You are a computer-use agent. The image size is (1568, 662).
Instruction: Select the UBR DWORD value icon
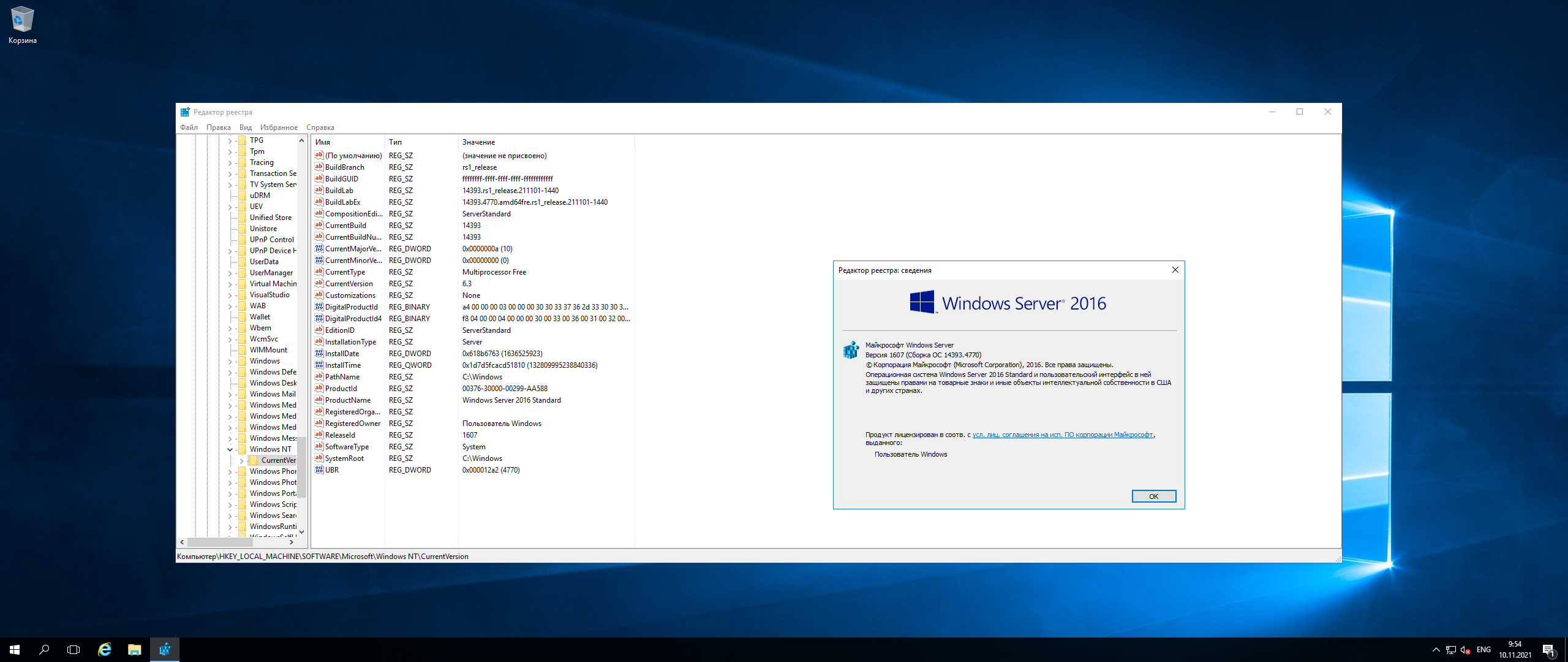click(318, 470)
